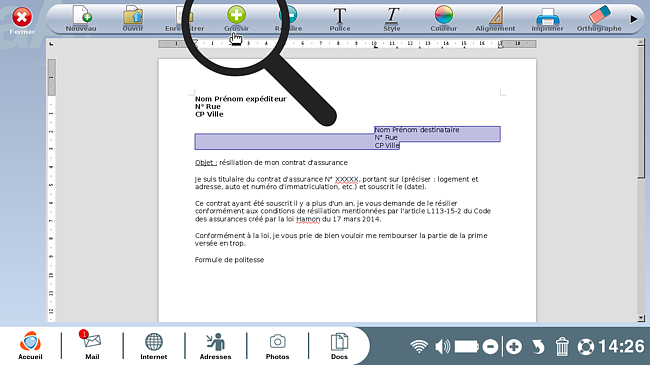Image resolution: width=650 pixels, height=365 pixels.
Task: Click the tab stop selector in ruler corner
Action: (x=51, y=44)
